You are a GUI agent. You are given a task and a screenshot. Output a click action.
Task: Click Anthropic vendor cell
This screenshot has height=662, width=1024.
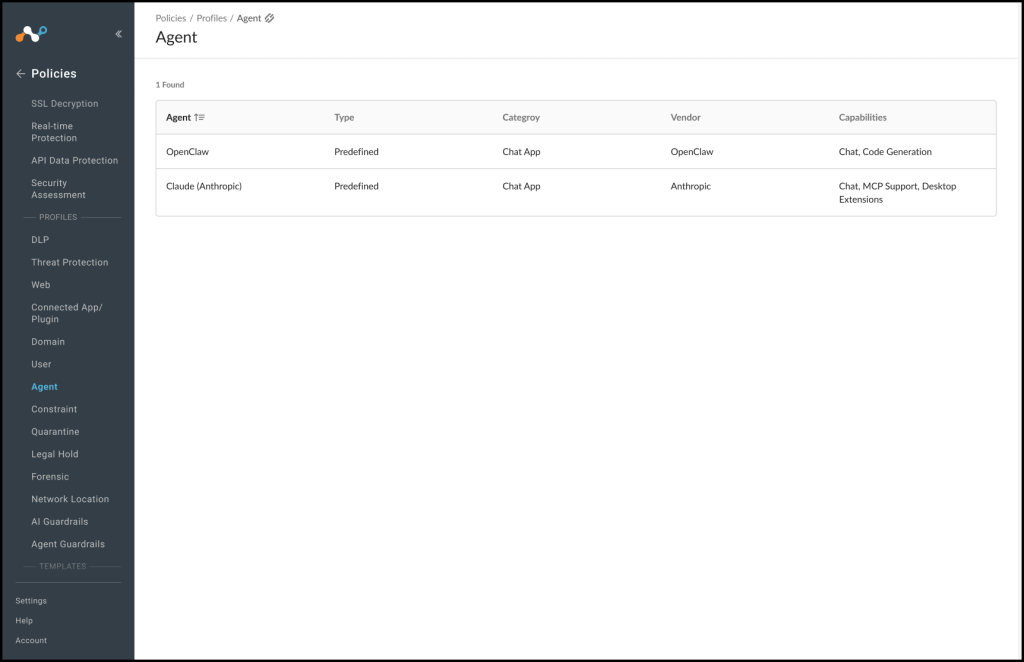point(690,186)
